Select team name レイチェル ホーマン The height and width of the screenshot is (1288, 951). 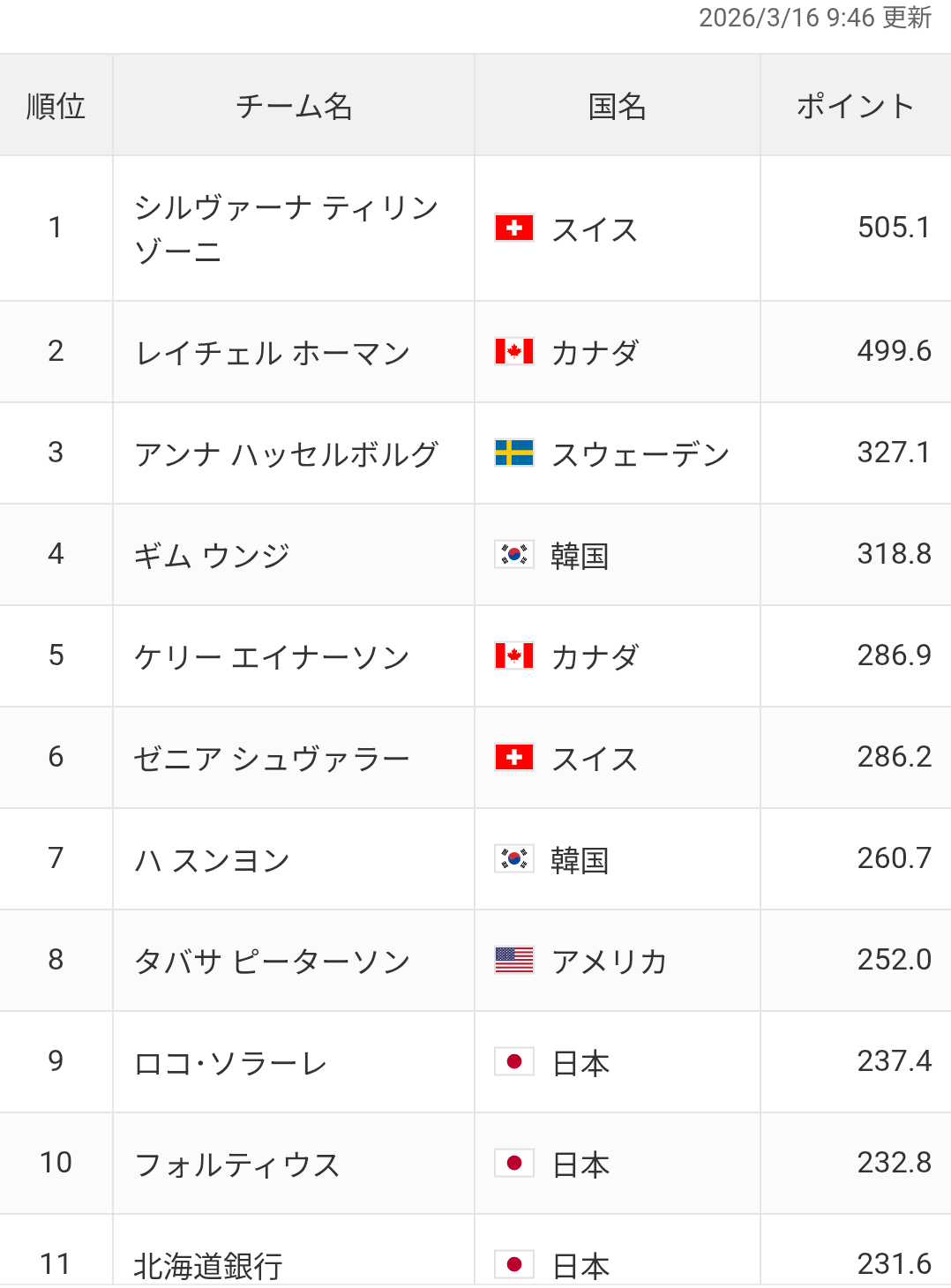(x=273, y=353)
